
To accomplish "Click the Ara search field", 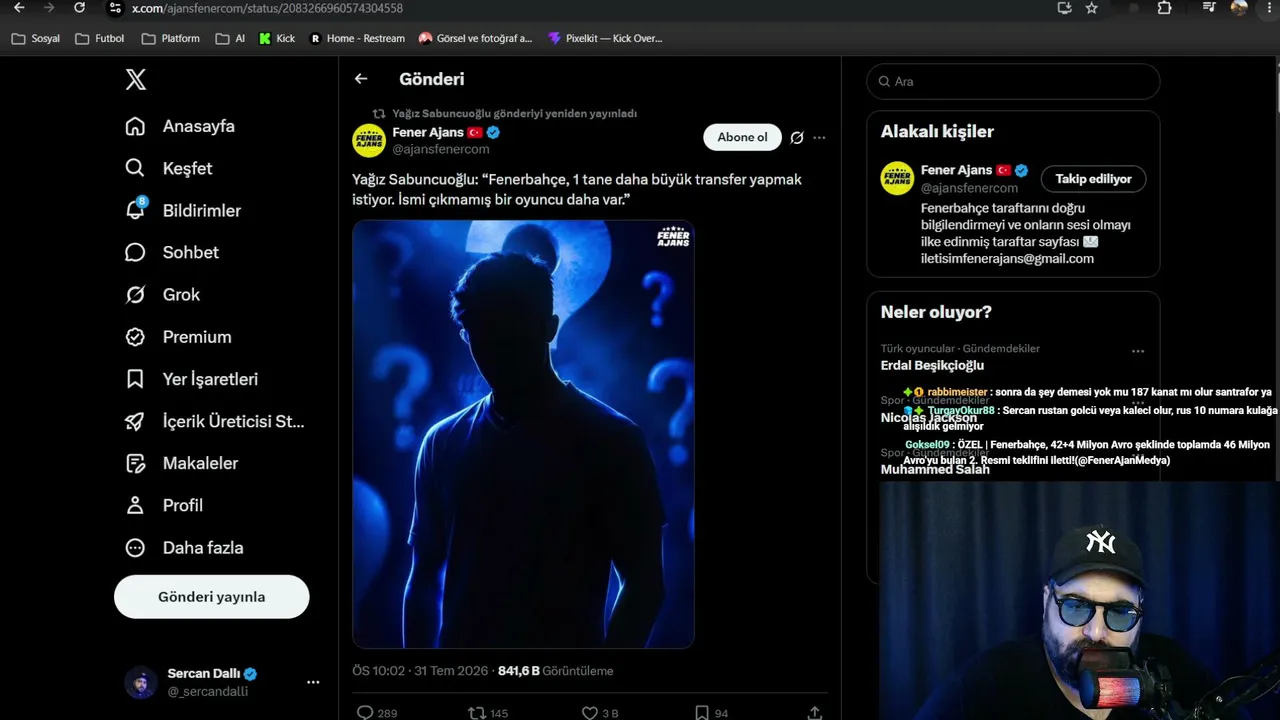I will (1013, 81).
